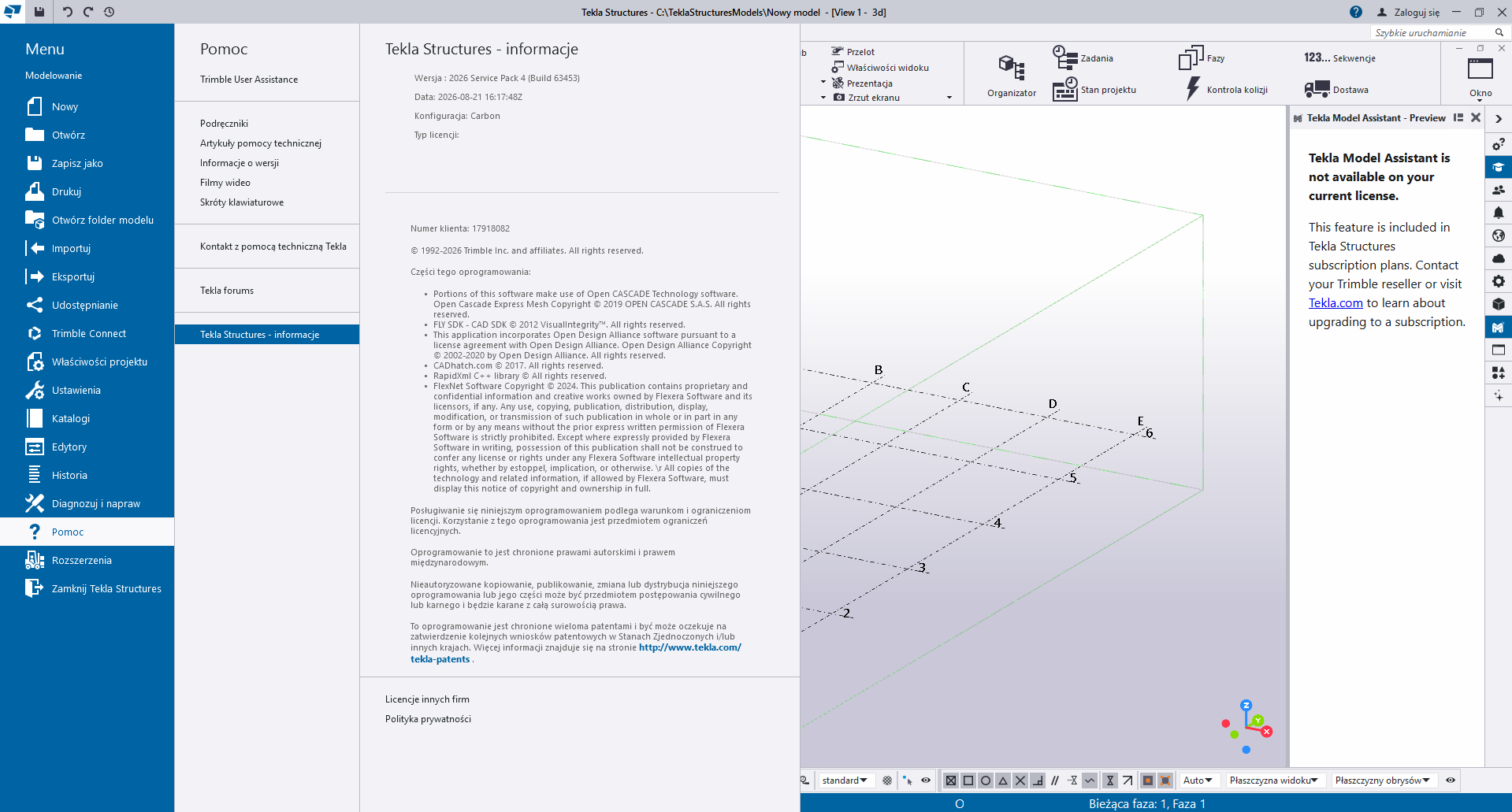Viewport: 1512px width, 812px height.
Task: Open Polityka prywatności
Action: pyautogui.click(x=428, y=719)
